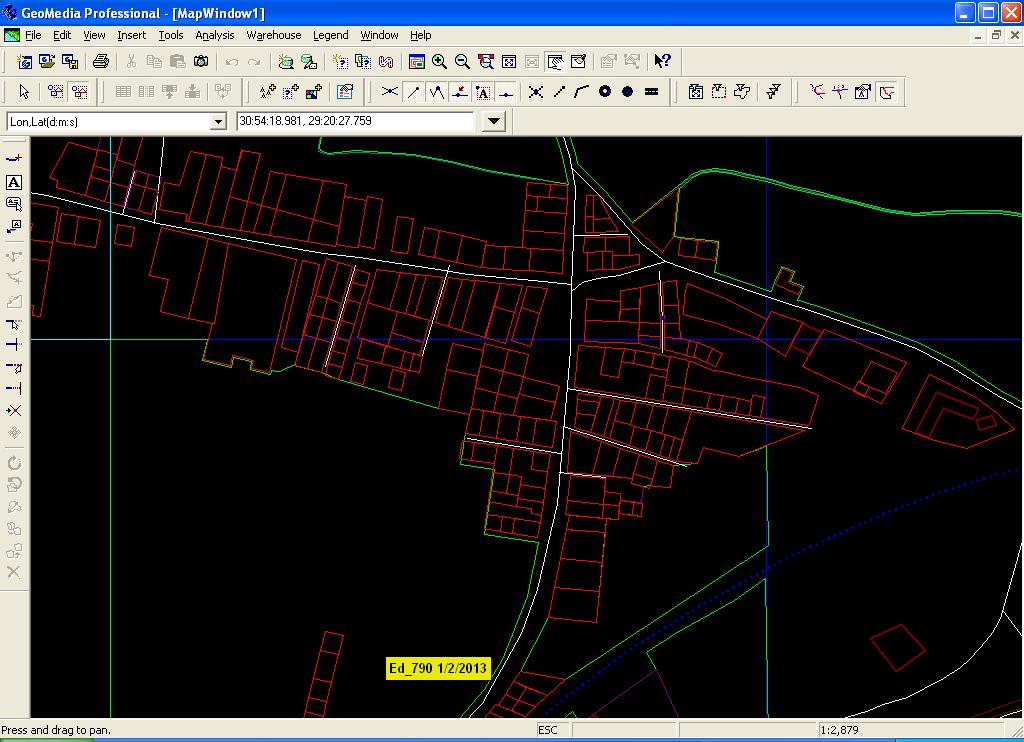1024x742 pixels.
Task: Open the Warehouse menu
Action: pyautogui.click(x=274, y=35)
